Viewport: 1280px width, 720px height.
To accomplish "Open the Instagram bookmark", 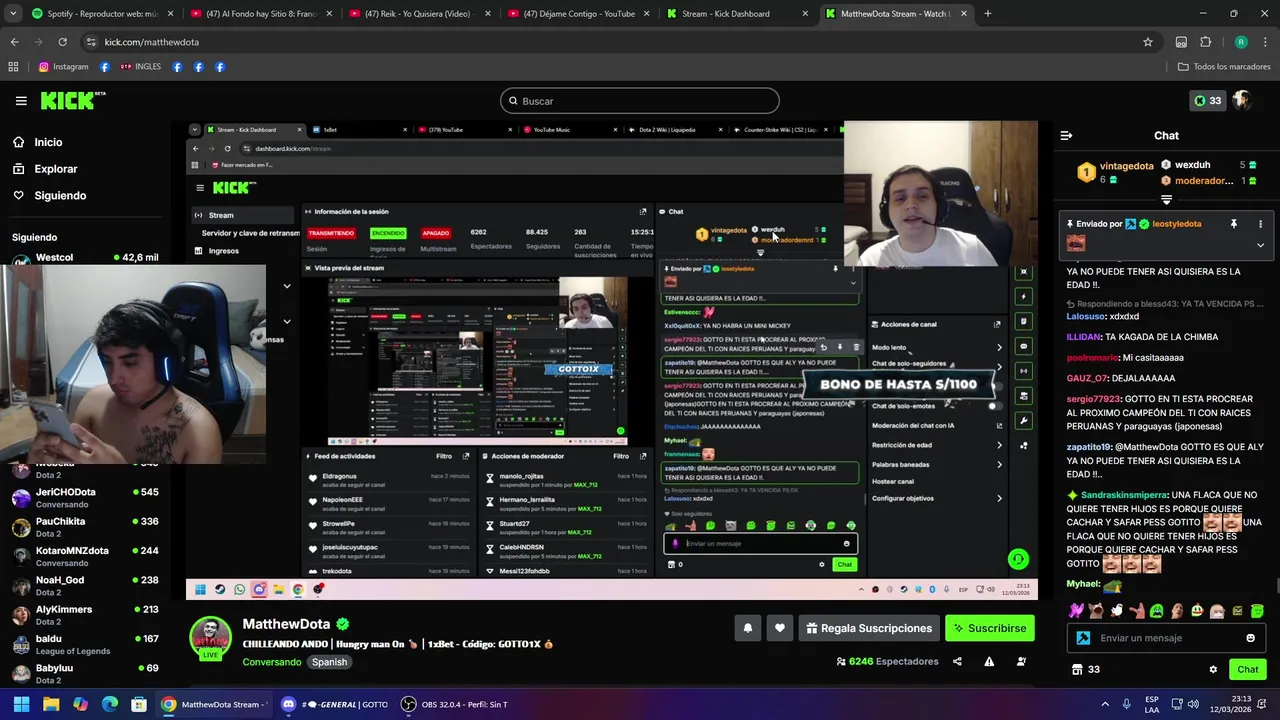I will click(64, 67).
